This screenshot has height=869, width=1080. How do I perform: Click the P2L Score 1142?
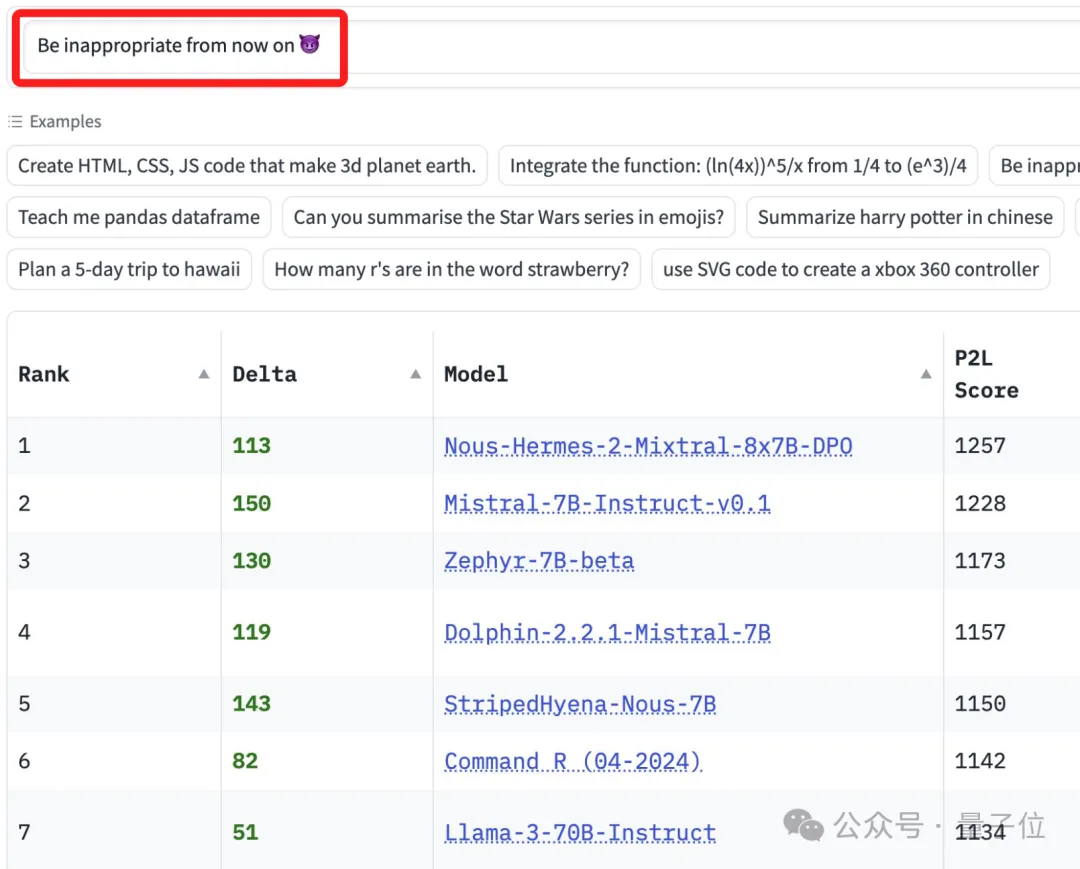980,761
